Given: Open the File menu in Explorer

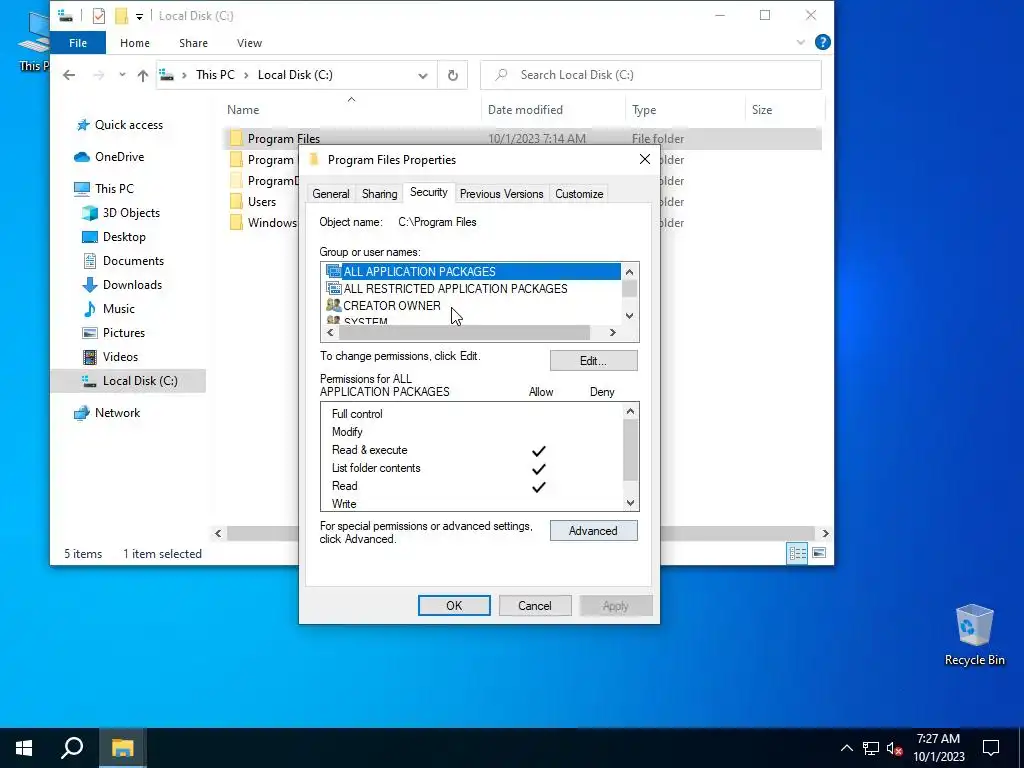Looking at the screenshot, I should 78,43.
